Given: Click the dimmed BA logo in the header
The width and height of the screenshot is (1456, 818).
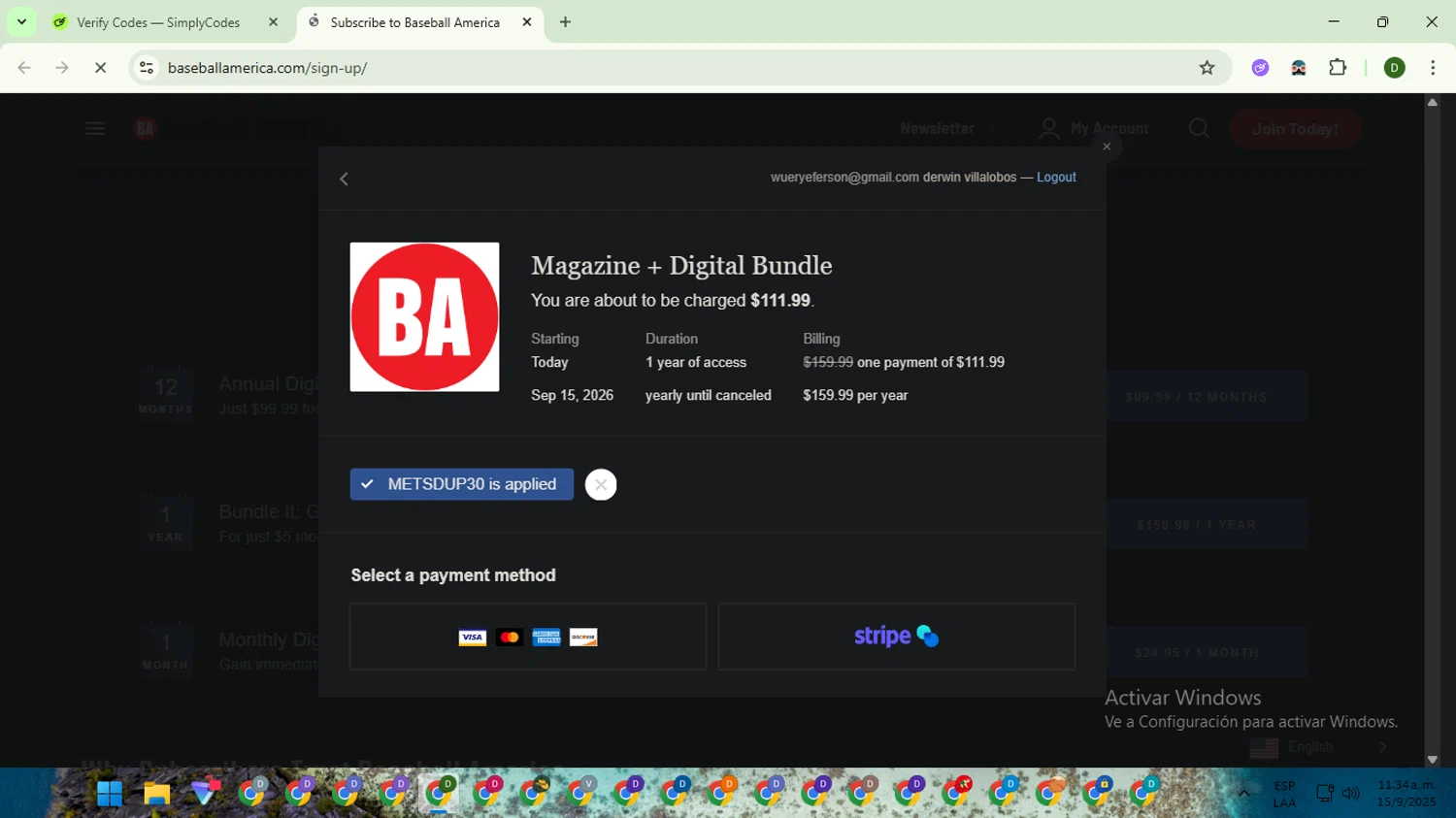Looking at the screenshot, I should click(145, 128).
